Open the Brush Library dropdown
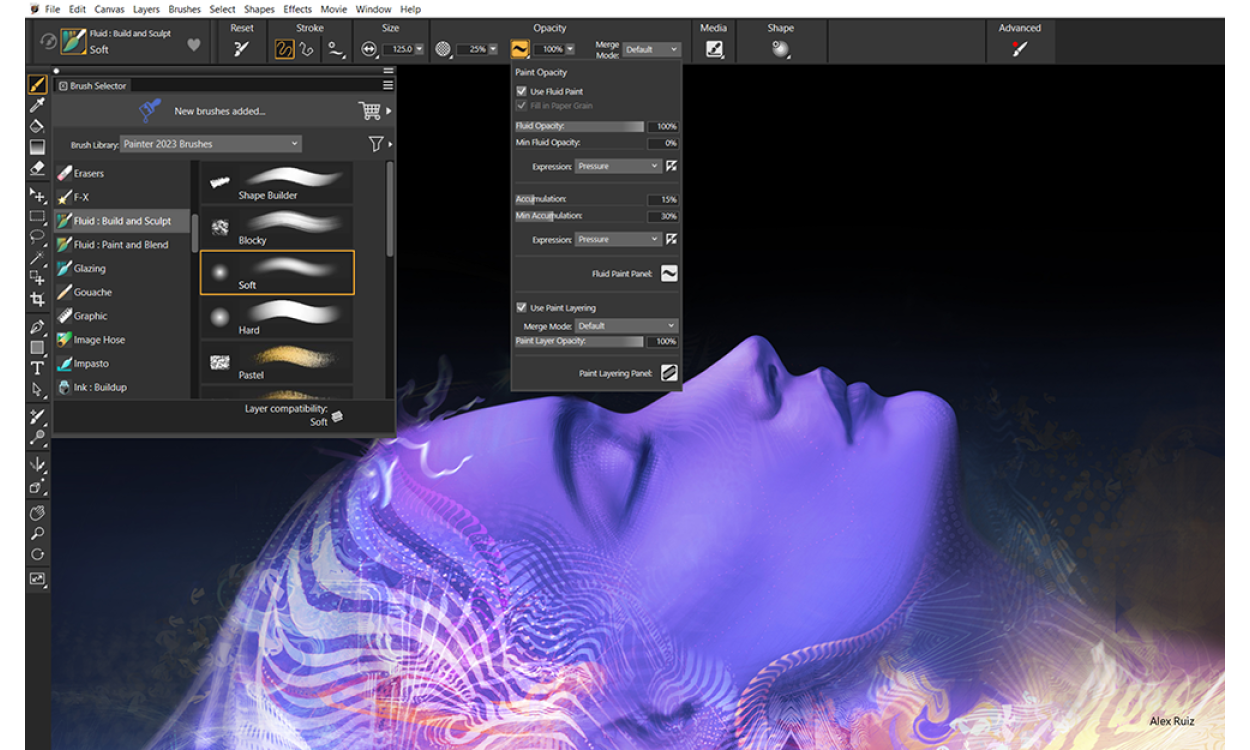Image resolution: width=1250 pixels, height=750 pixels. (210, 144)
